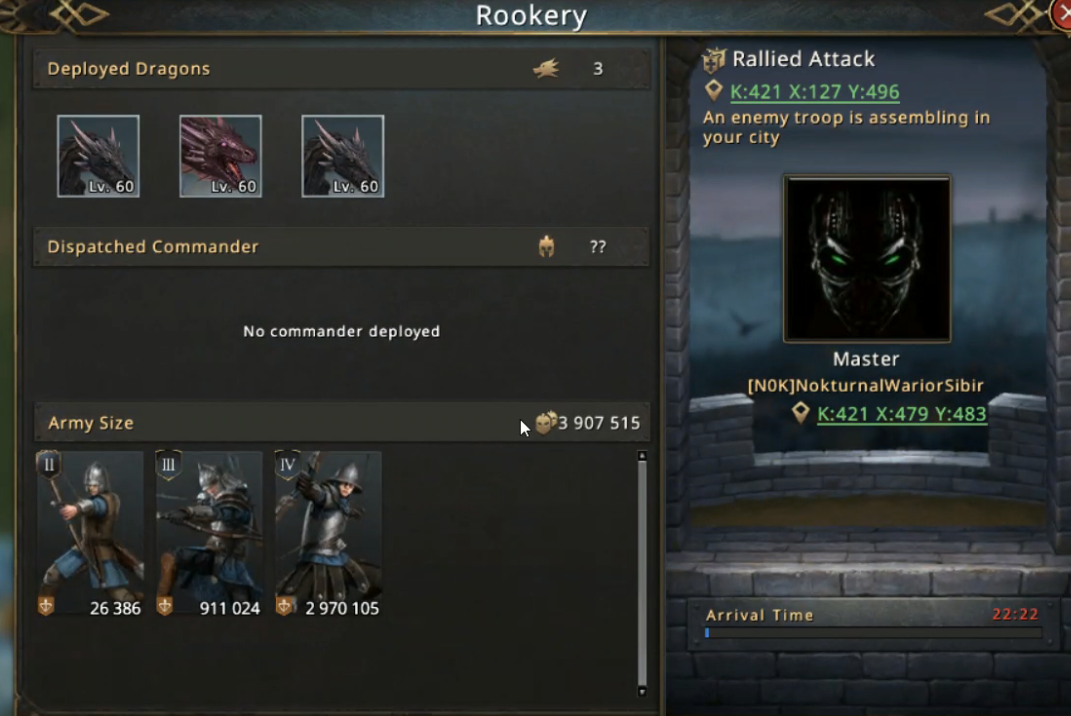Image resolution: width=1071 pixels, height=716 pixels.
Task: Close the Rookery window
Action: point(1061,14)
